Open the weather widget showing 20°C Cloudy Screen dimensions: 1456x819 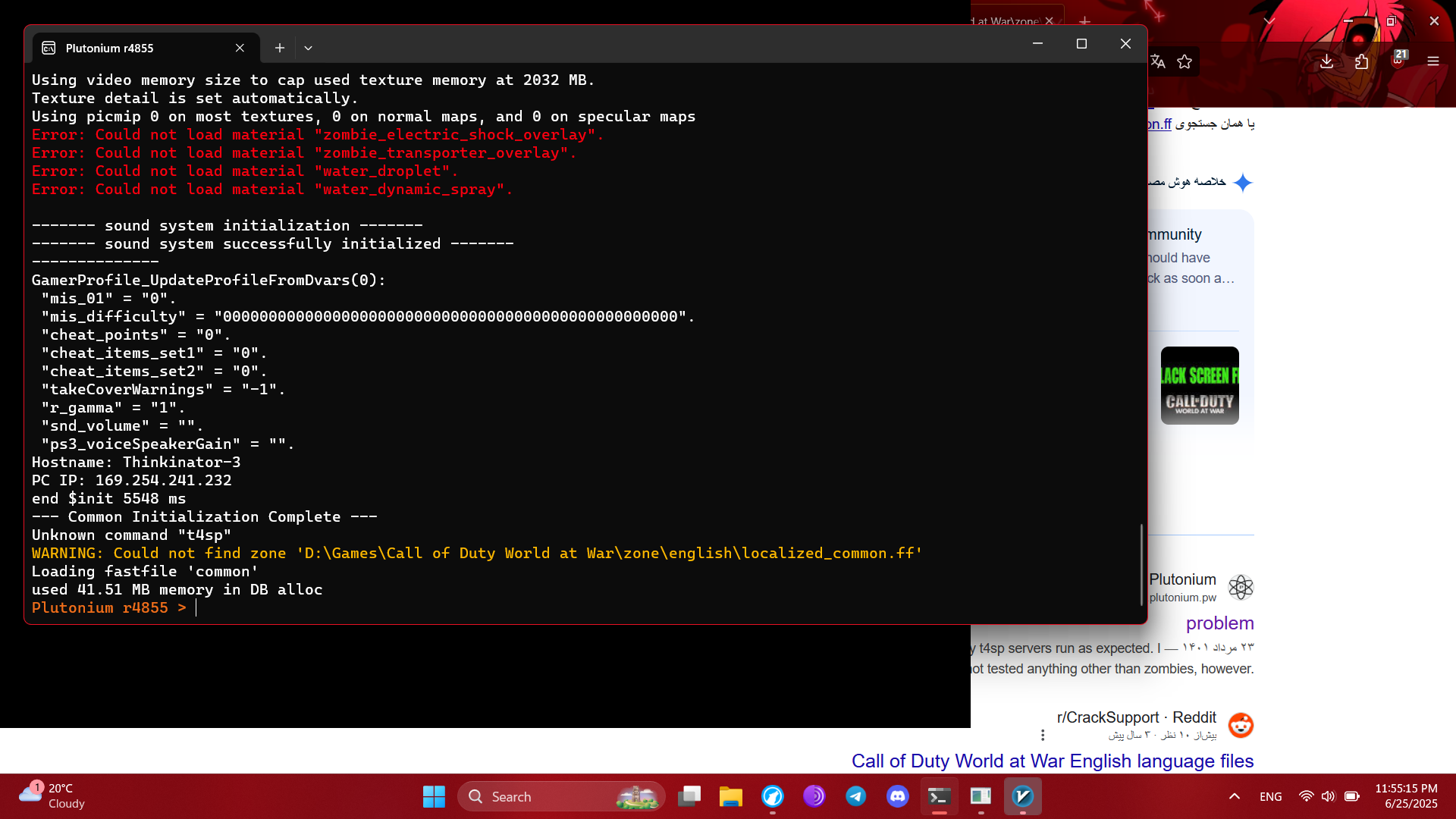(x=53, y=796)
